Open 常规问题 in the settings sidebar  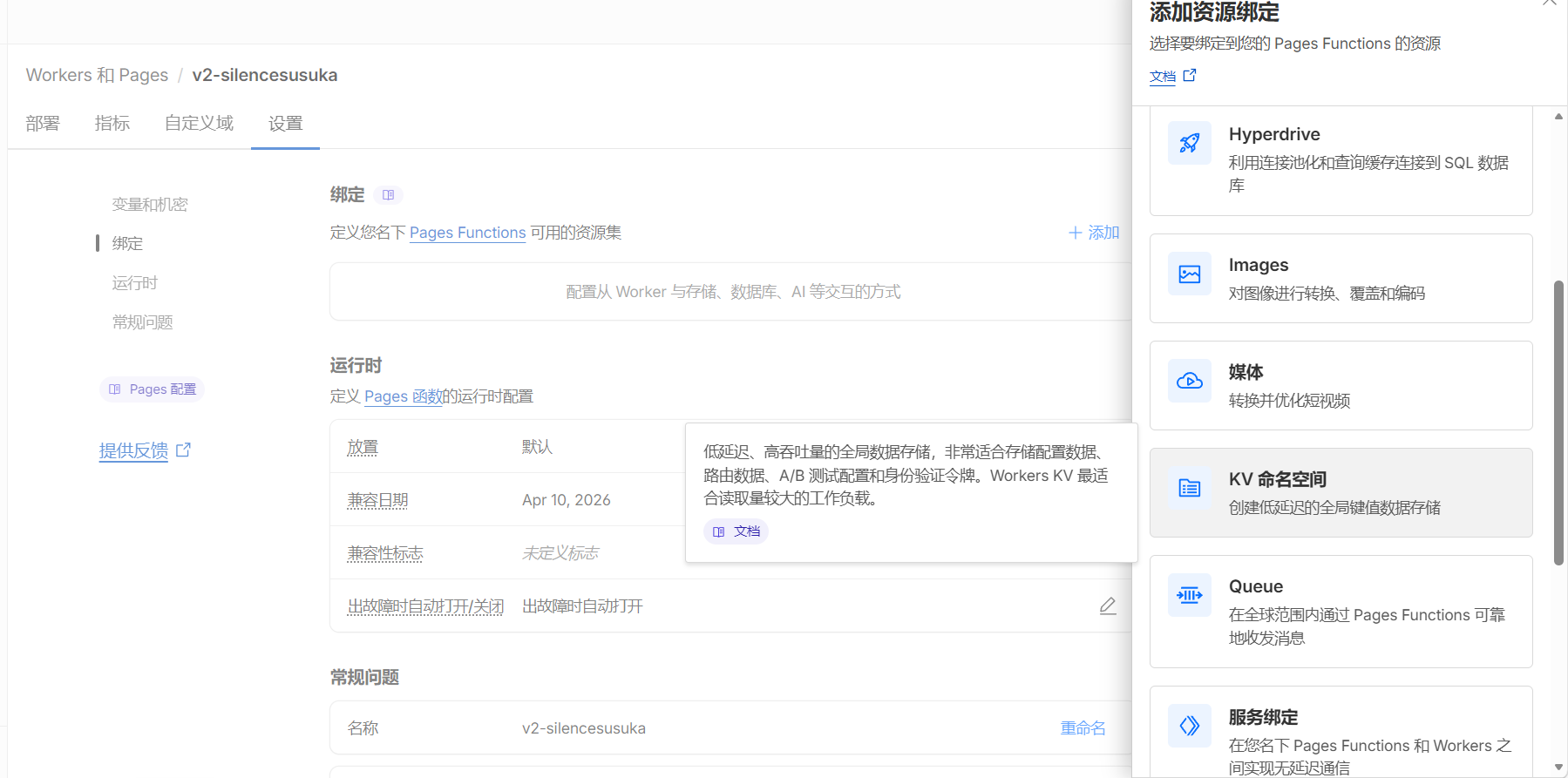(142, 322)
